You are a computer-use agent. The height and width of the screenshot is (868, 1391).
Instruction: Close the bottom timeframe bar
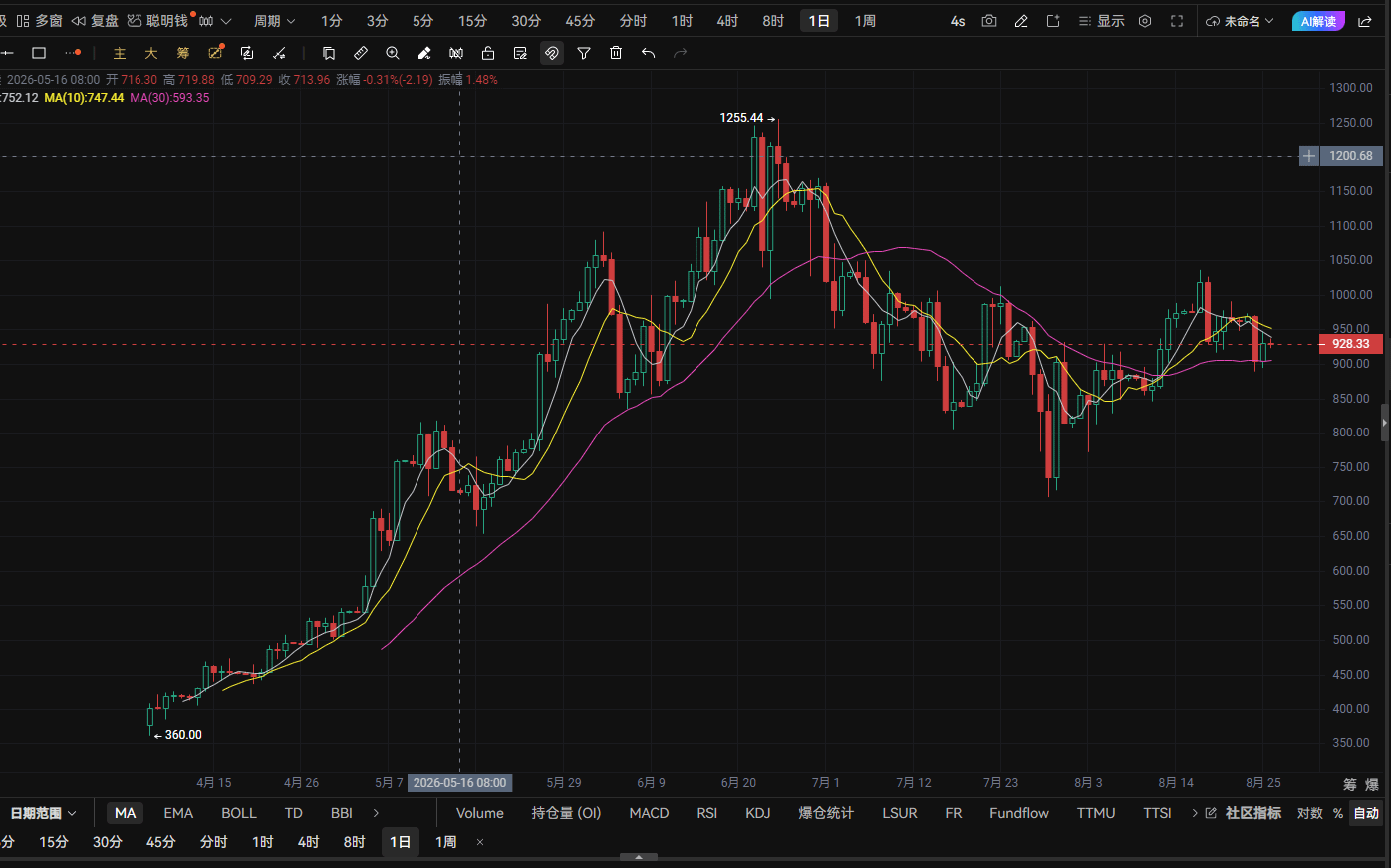pyautogui.click(x=480, y=842)
